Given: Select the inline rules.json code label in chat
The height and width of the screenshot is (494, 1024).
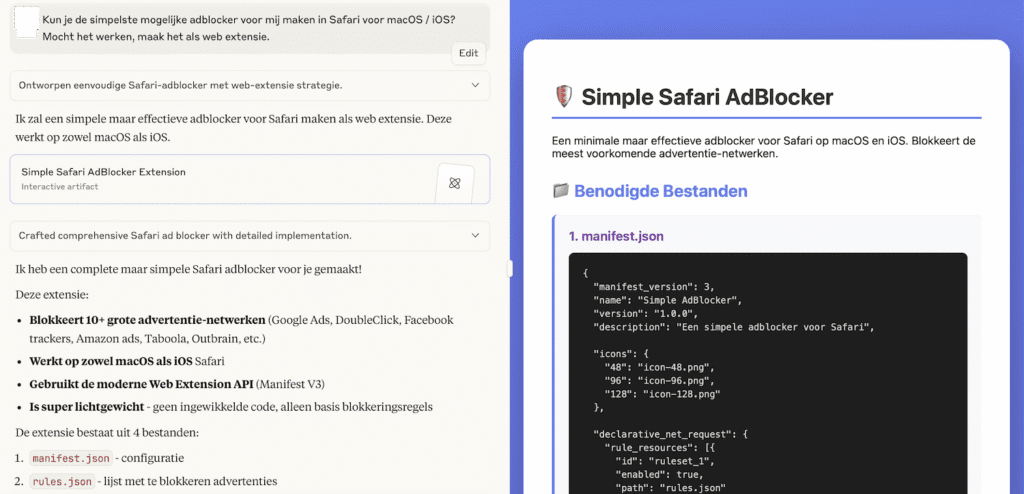Looking at the screenshot, I should pyautogui.click(x=62, y=482).
